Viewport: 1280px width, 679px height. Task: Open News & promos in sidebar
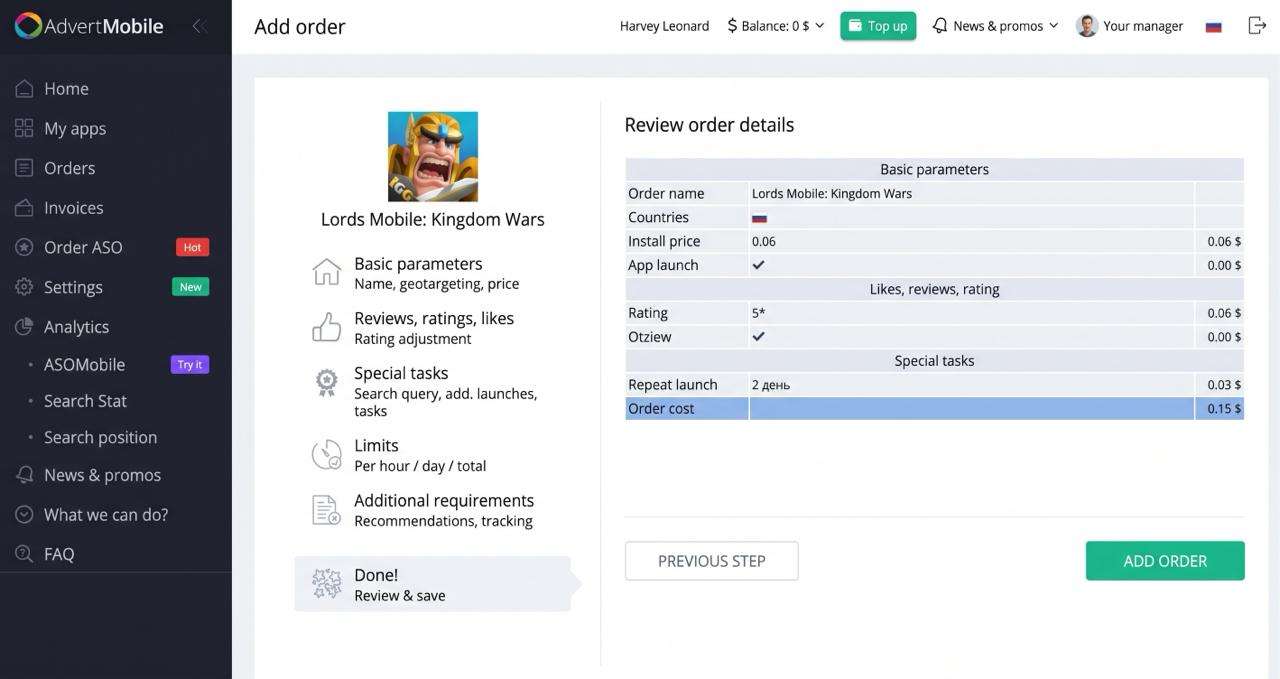pos(102,475)
